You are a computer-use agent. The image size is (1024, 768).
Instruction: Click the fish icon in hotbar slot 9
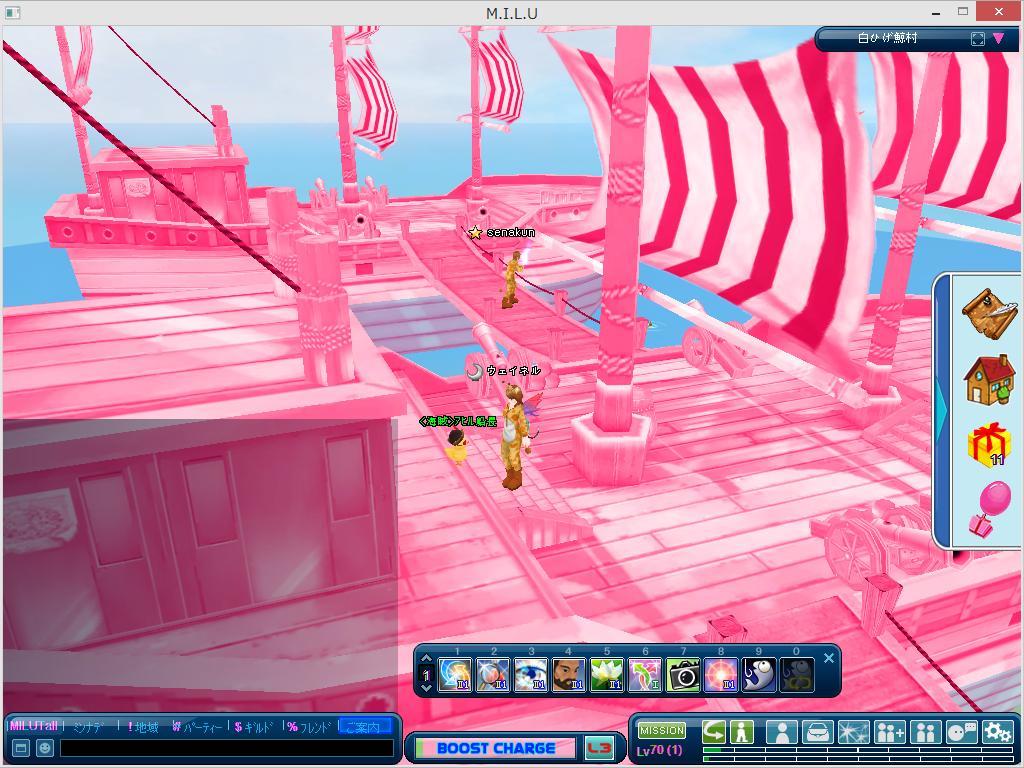[759, 675]
